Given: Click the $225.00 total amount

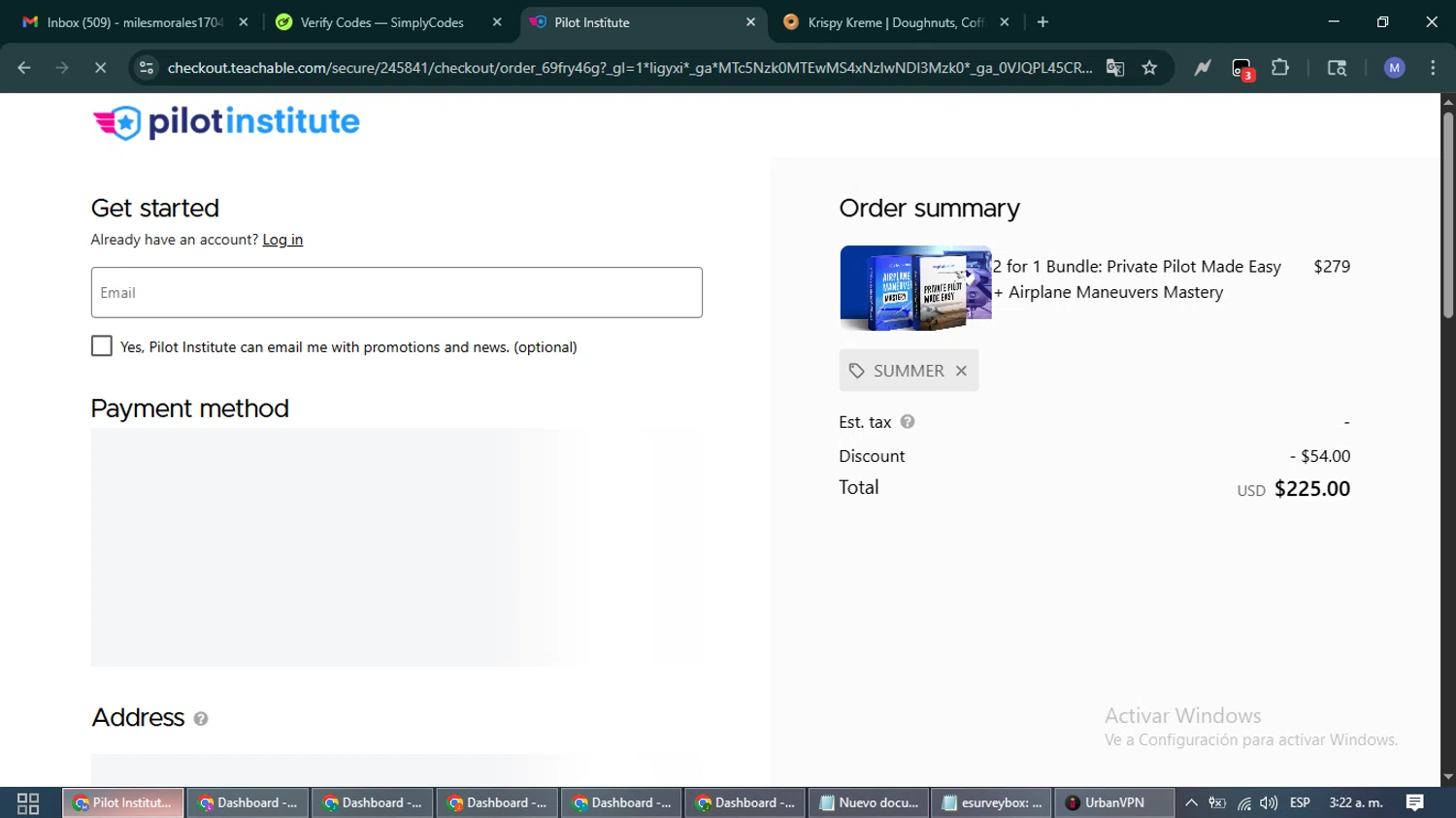Looking at the screenshot, I should tap(1312, 489).
